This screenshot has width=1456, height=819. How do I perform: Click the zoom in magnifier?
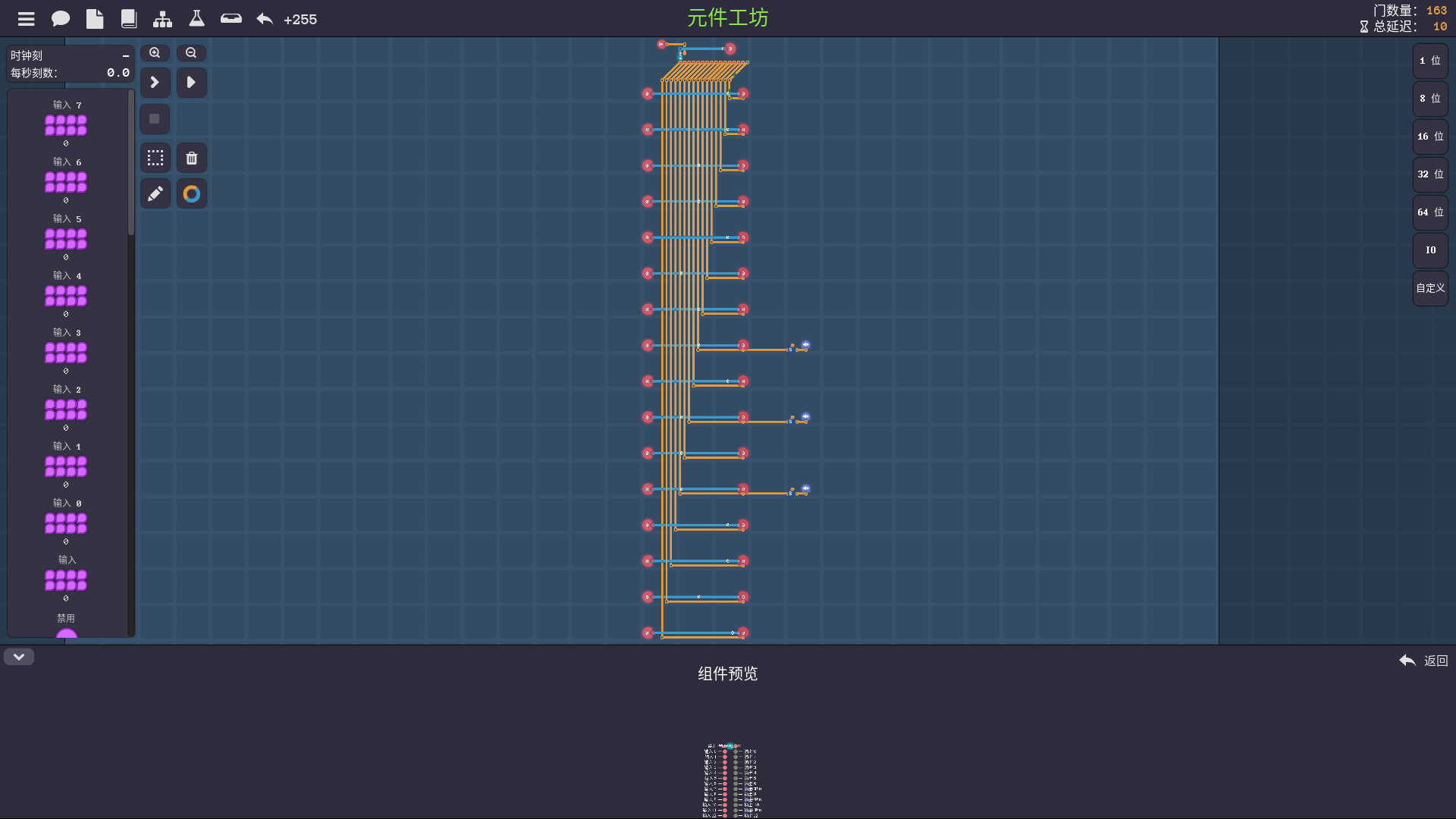(155, 53)
